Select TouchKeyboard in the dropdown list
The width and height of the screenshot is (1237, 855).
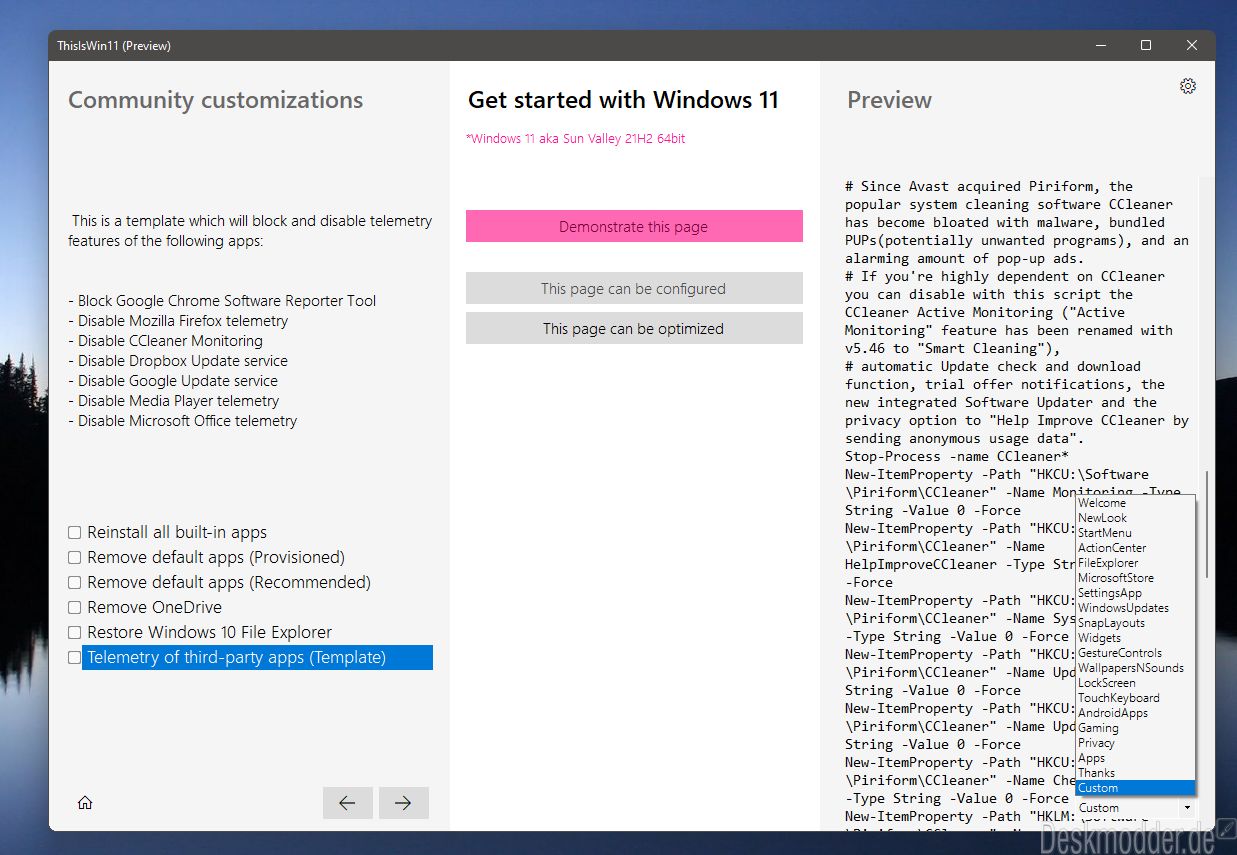(1135, 698)
